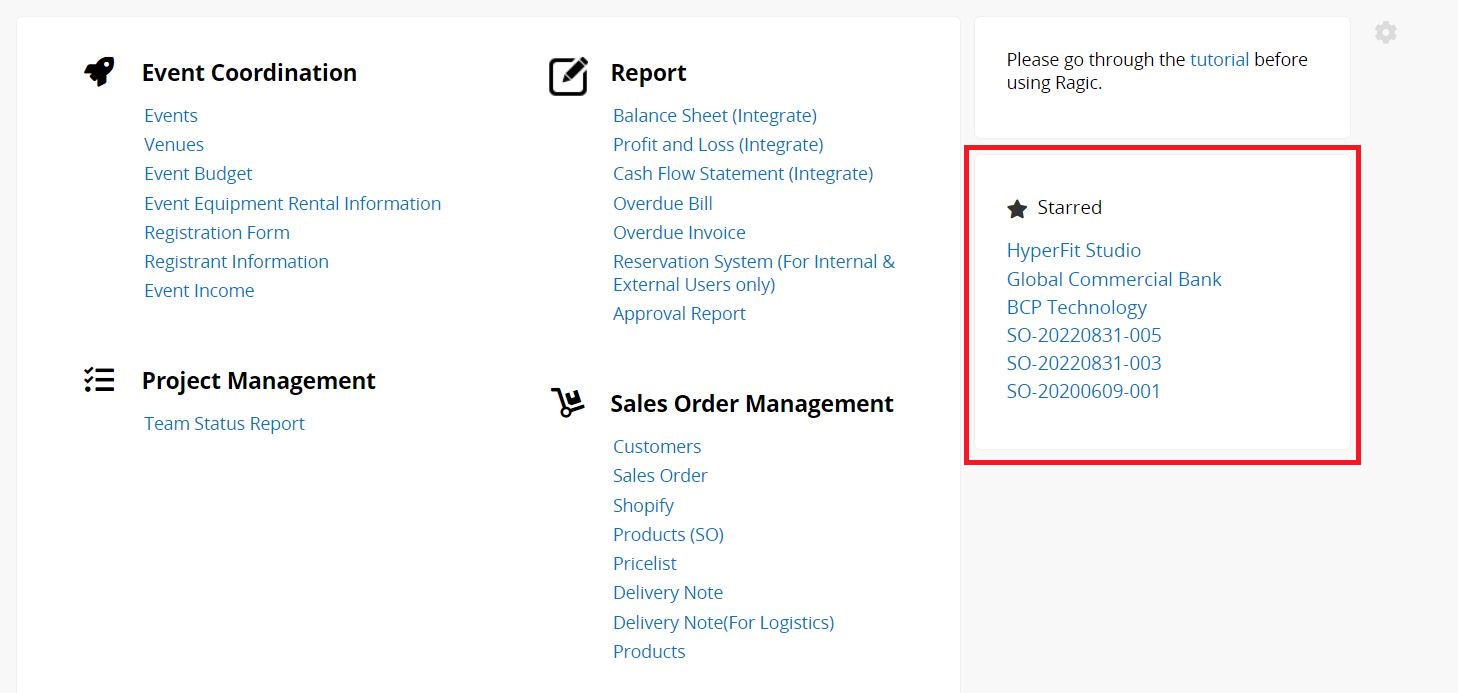Open the Customers sheet
Viewport: 1458px width, 693px height.
click(657, 447)
